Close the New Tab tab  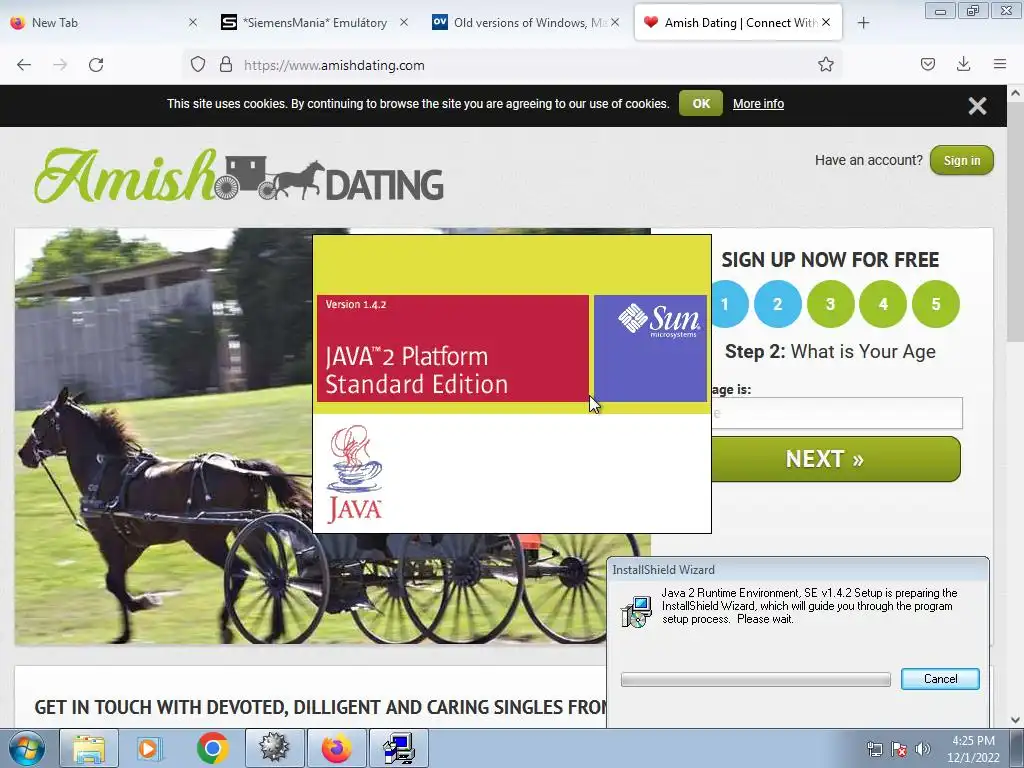click(x=193, y=23)
